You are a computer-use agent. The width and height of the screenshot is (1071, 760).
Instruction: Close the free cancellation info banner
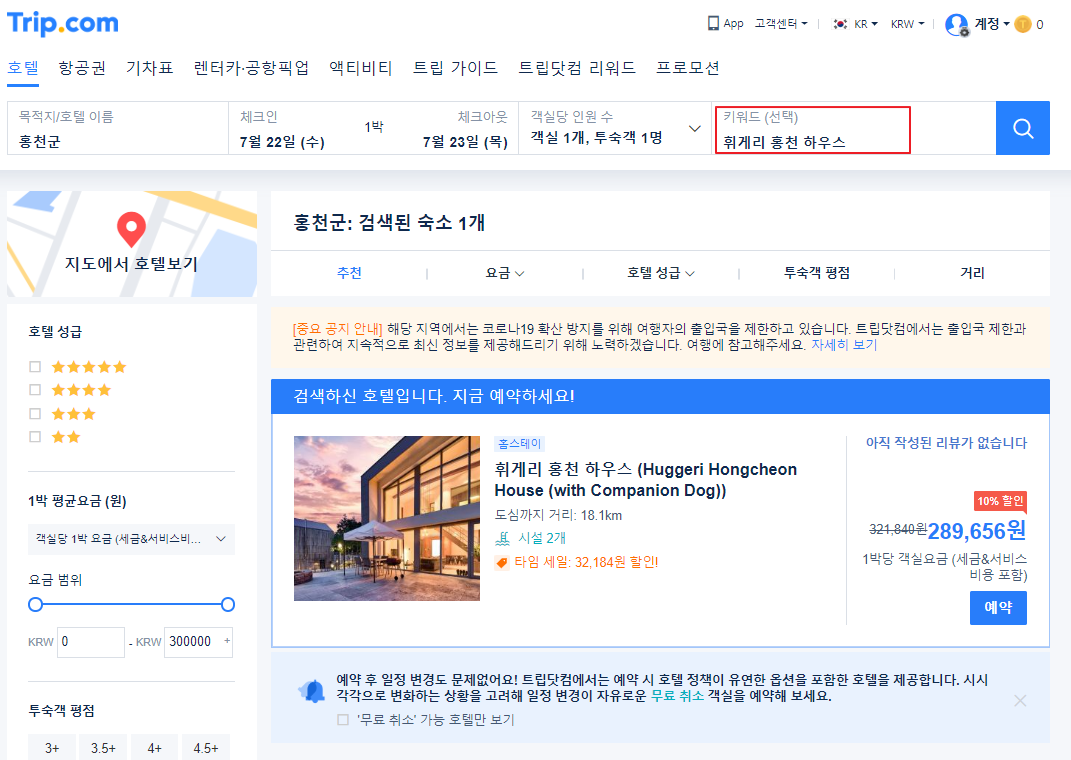(1020, 701)
